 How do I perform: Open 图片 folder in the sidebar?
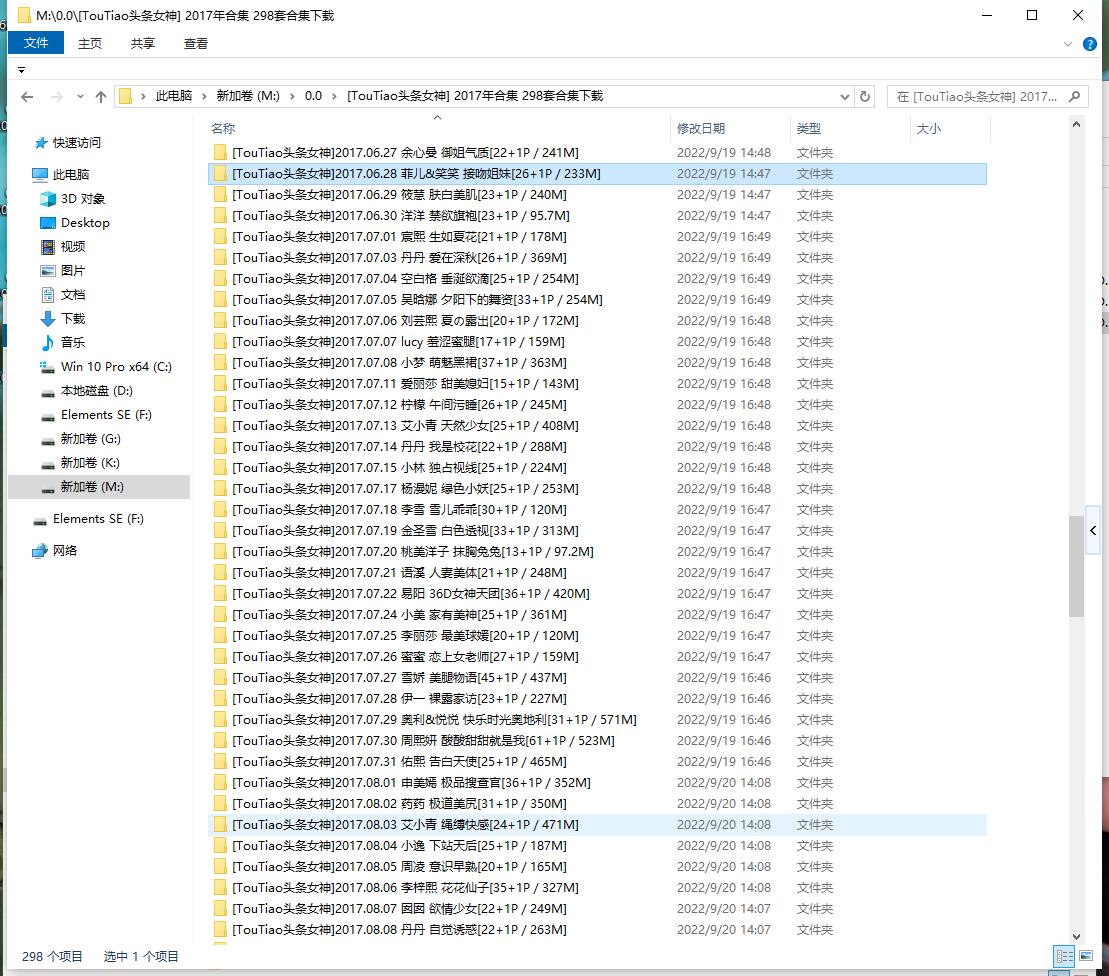[73, 271]
